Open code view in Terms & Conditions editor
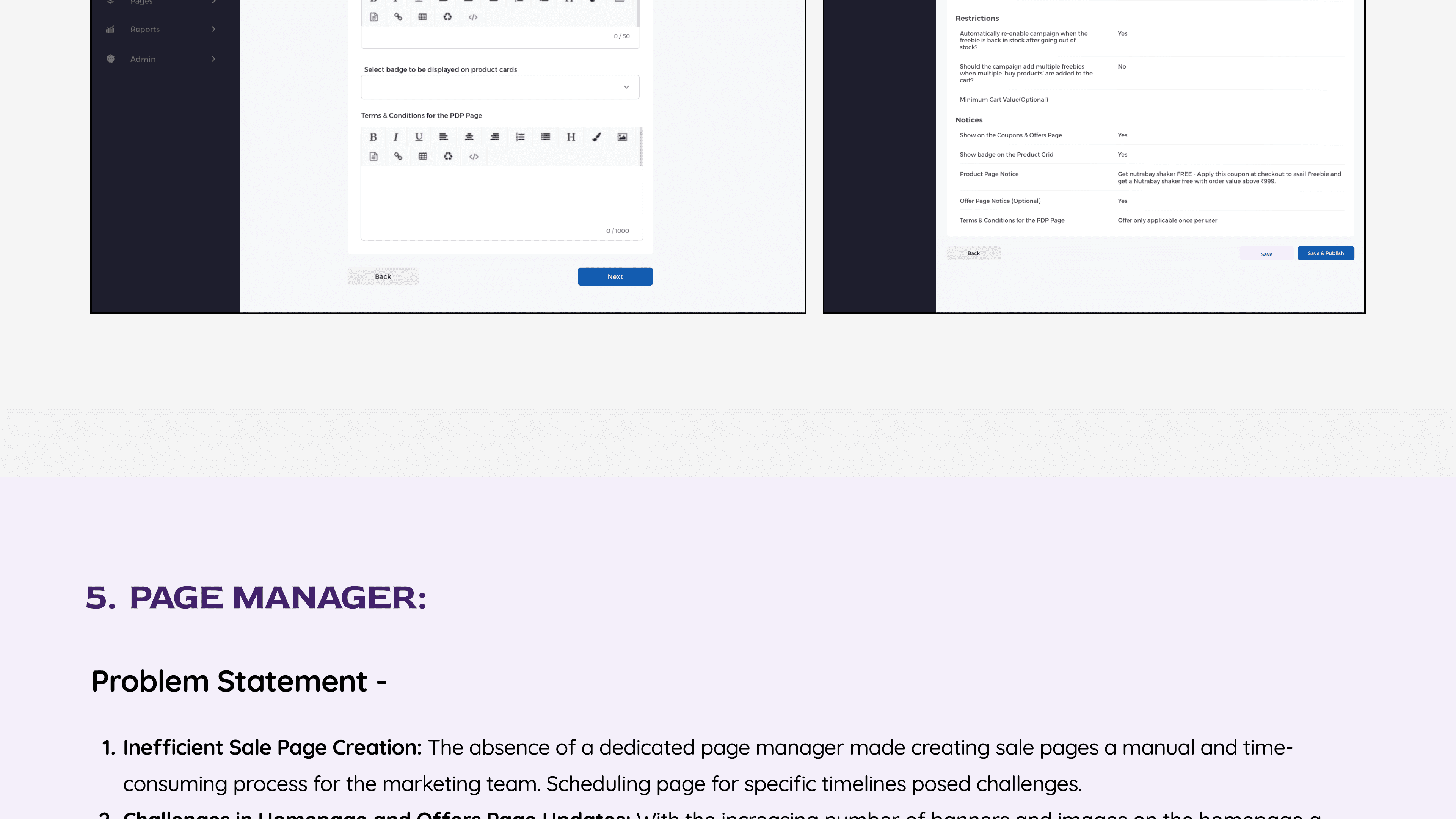 (474, 157)
